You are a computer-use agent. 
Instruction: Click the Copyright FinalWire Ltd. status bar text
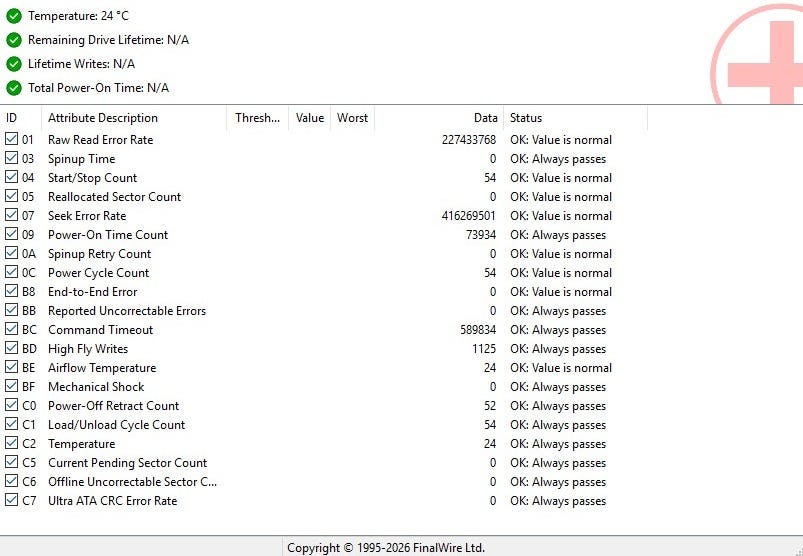point(386,548)
